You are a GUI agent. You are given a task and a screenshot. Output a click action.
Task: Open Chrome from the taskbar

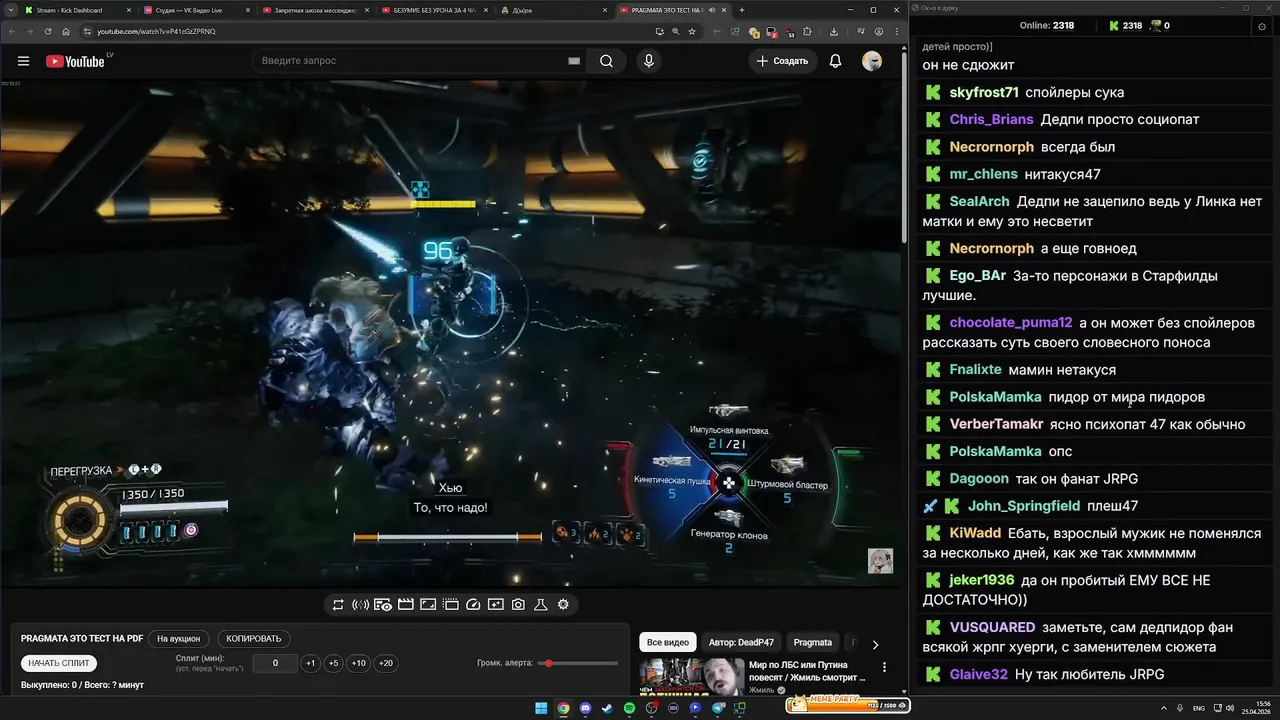pyautogui.click(x=563, y=708)
